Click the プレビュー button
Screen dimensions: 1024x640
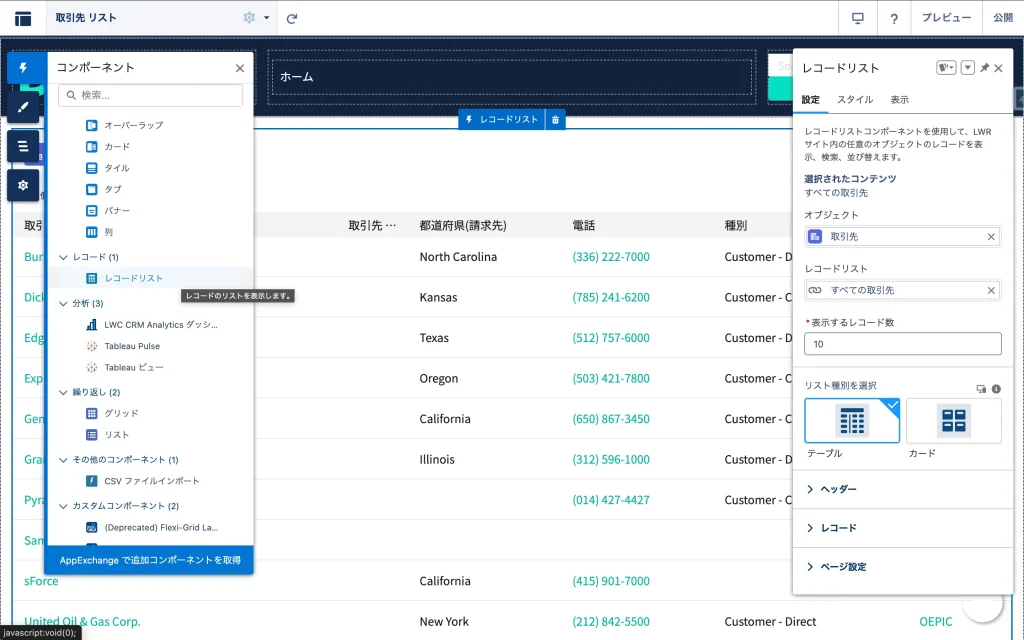946,18
